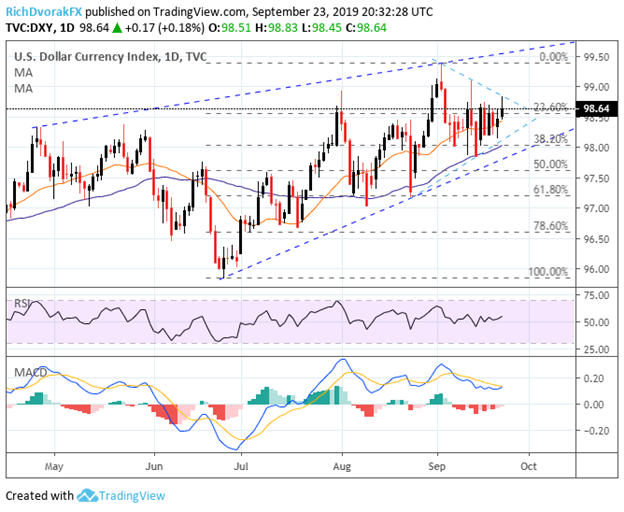The height and width of the screenshot is (512, 624).
Task: Click the May label on time axis
Action: click(x=54, y=466)
